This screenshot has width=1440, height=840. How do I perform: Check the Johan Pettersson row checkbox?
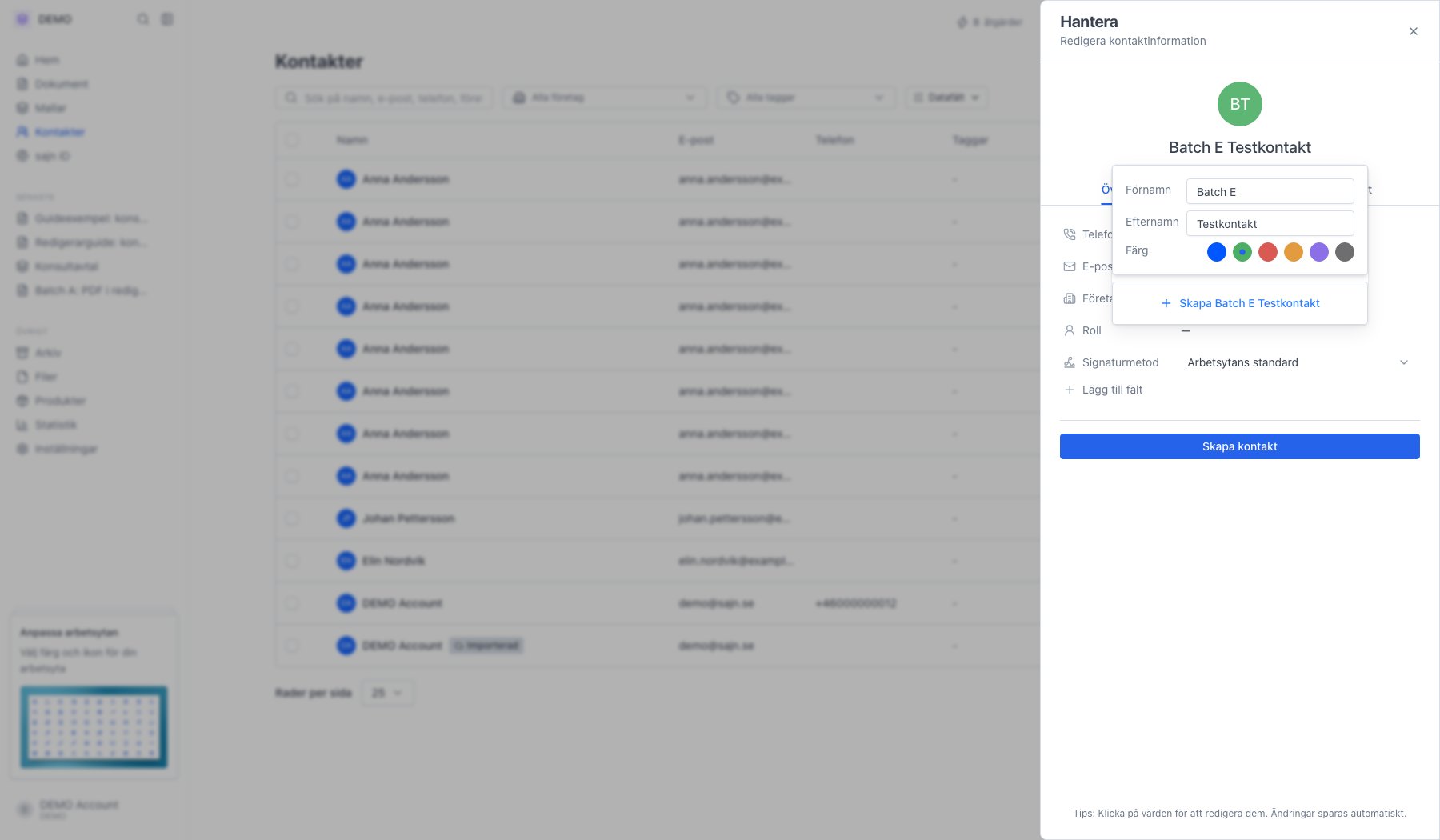click(292, 518)
